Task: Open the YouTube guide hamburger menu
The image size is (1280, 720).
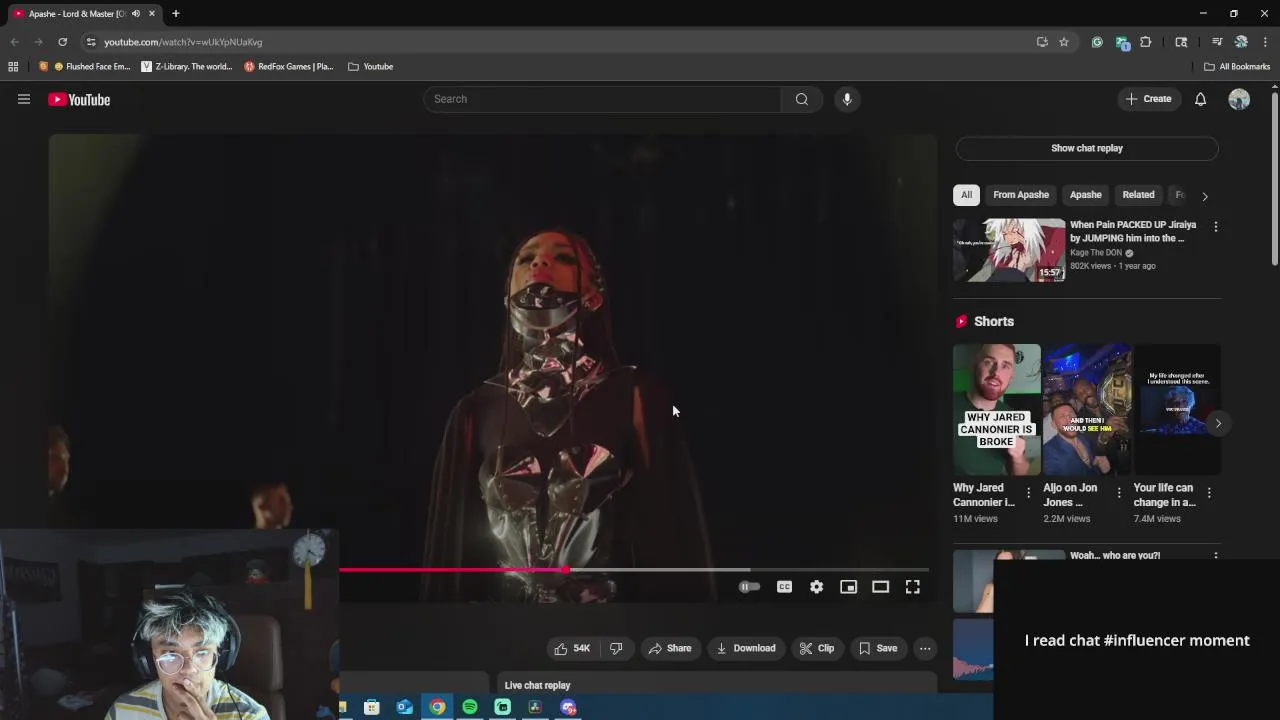Action: point(24,99)
